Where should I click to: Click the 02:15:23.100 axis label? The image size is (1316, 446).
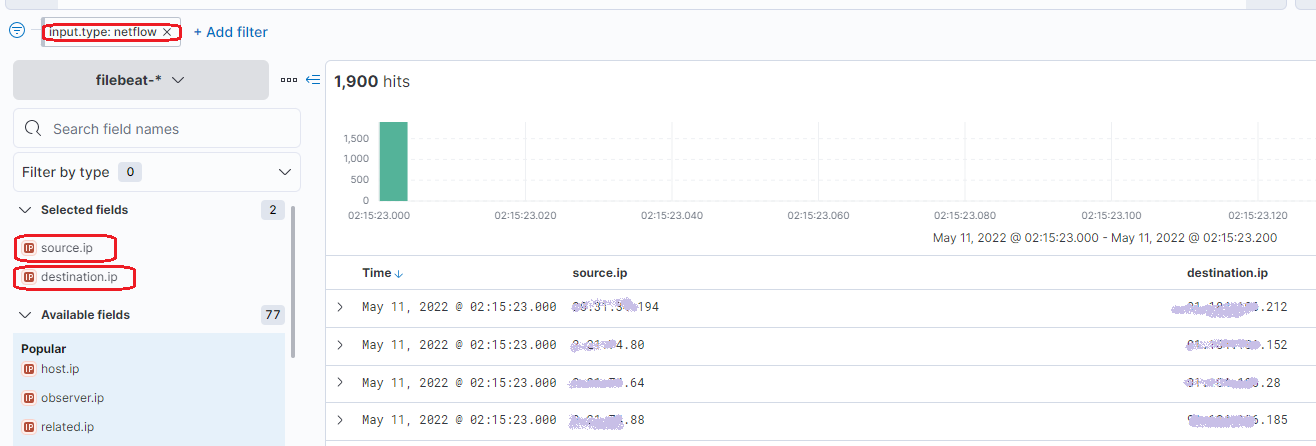(1111, 215)
